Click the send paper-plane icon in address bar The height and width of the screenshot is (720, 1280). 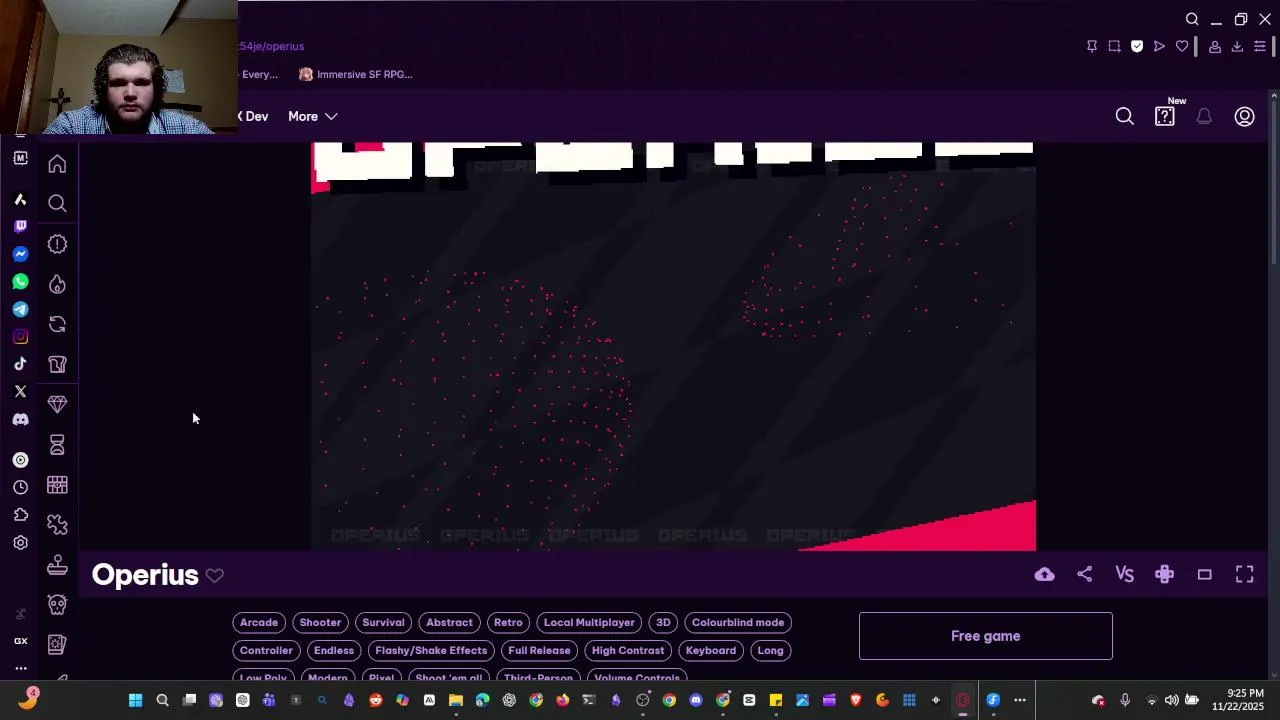click(x=1159, y=46)
